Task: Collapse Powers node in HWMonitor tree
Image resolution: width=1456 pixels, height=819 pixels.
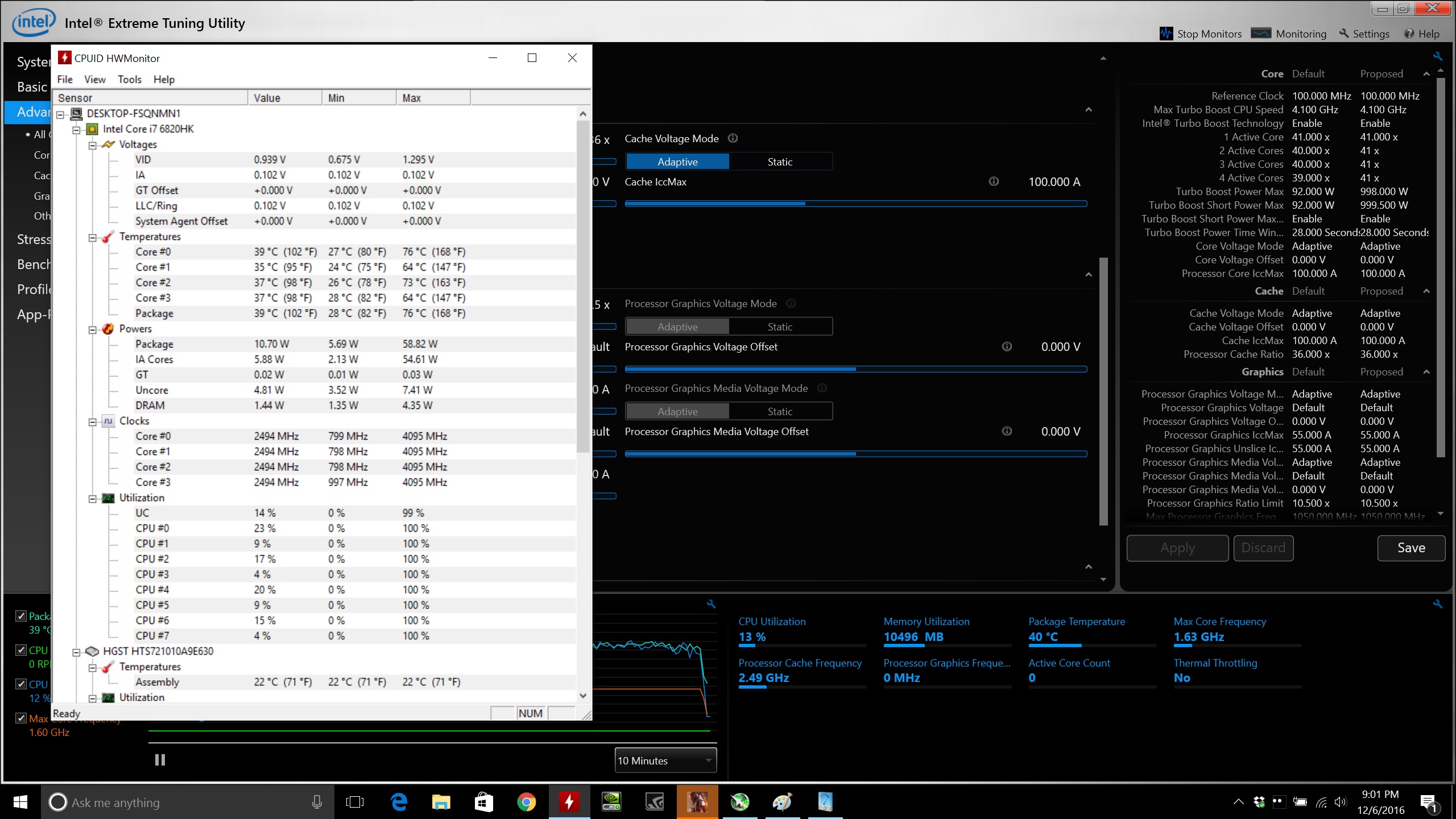Action: point(92,329)
